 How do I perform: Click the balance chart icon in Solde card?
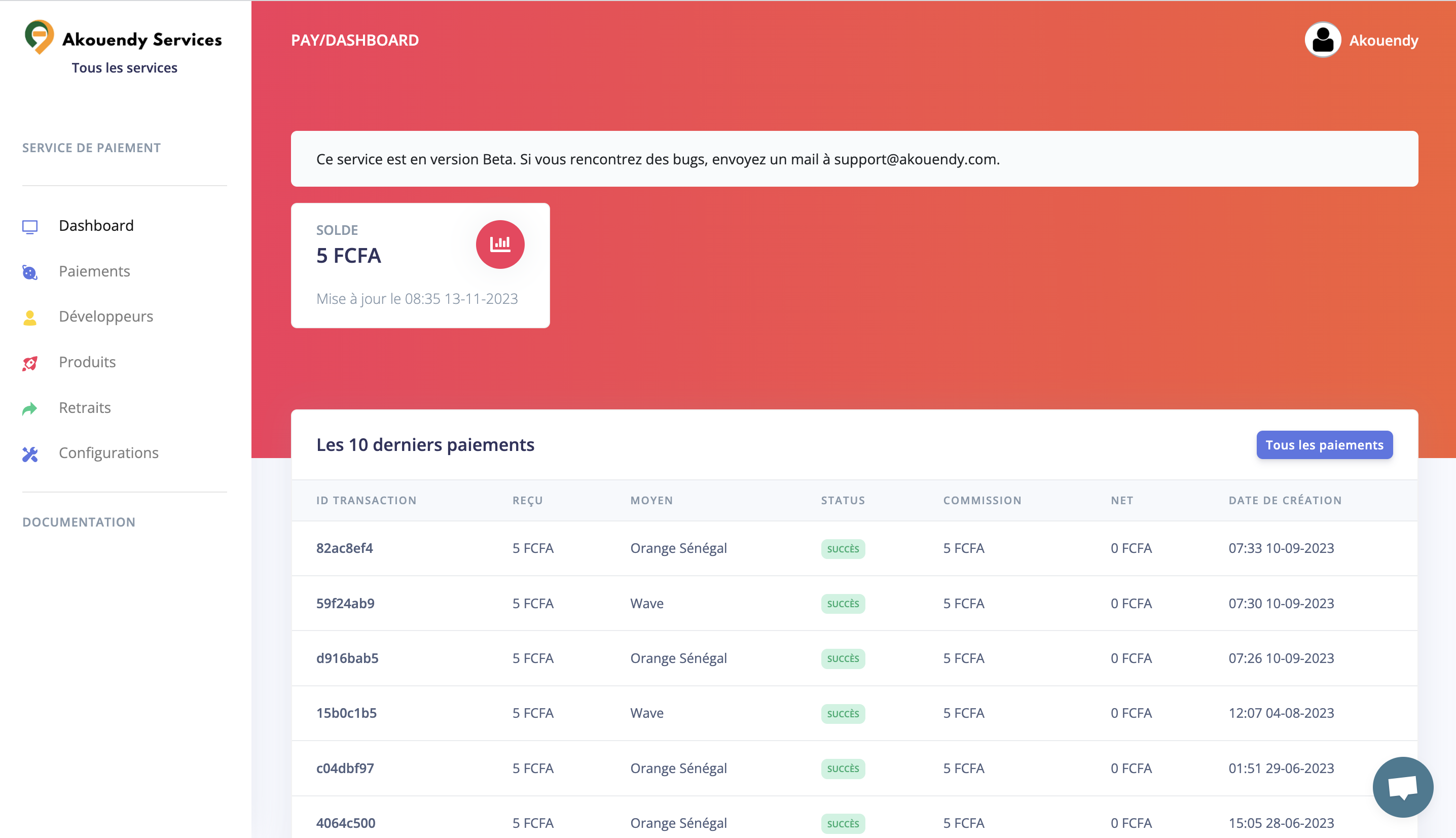coord(500,245)
